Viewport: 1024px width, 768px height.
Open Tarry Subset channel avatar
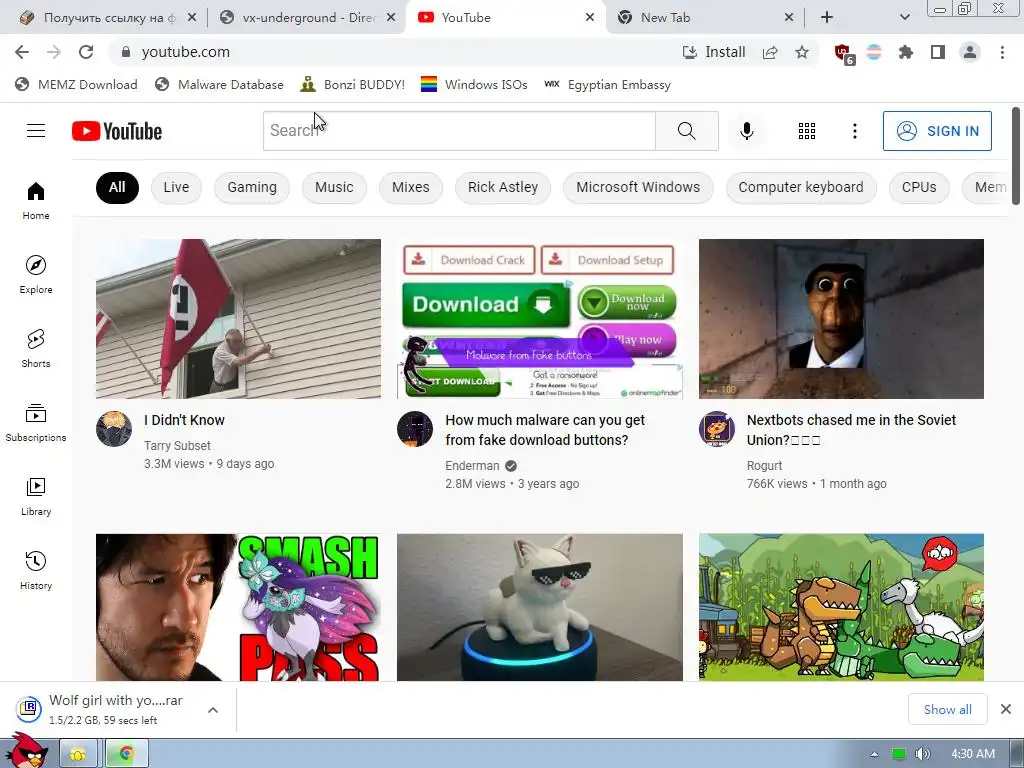114,429
